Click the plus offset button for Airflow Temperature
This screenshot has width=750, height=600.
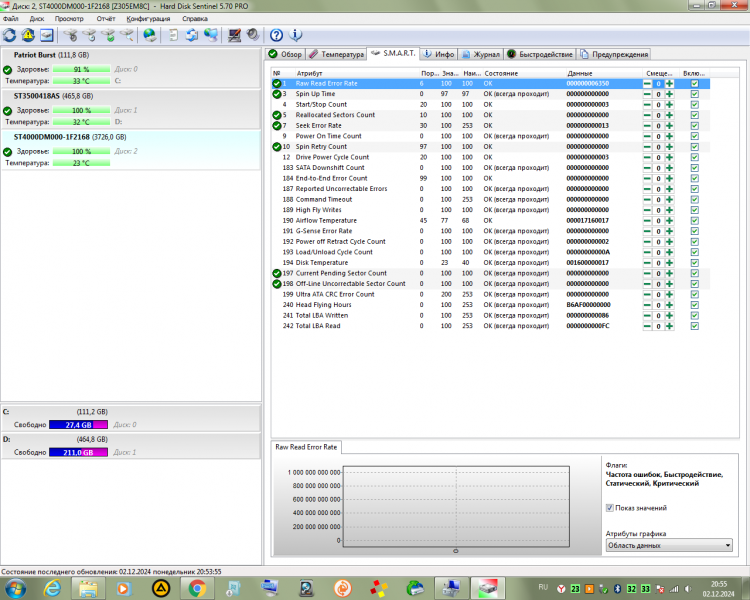click(669, 221)
